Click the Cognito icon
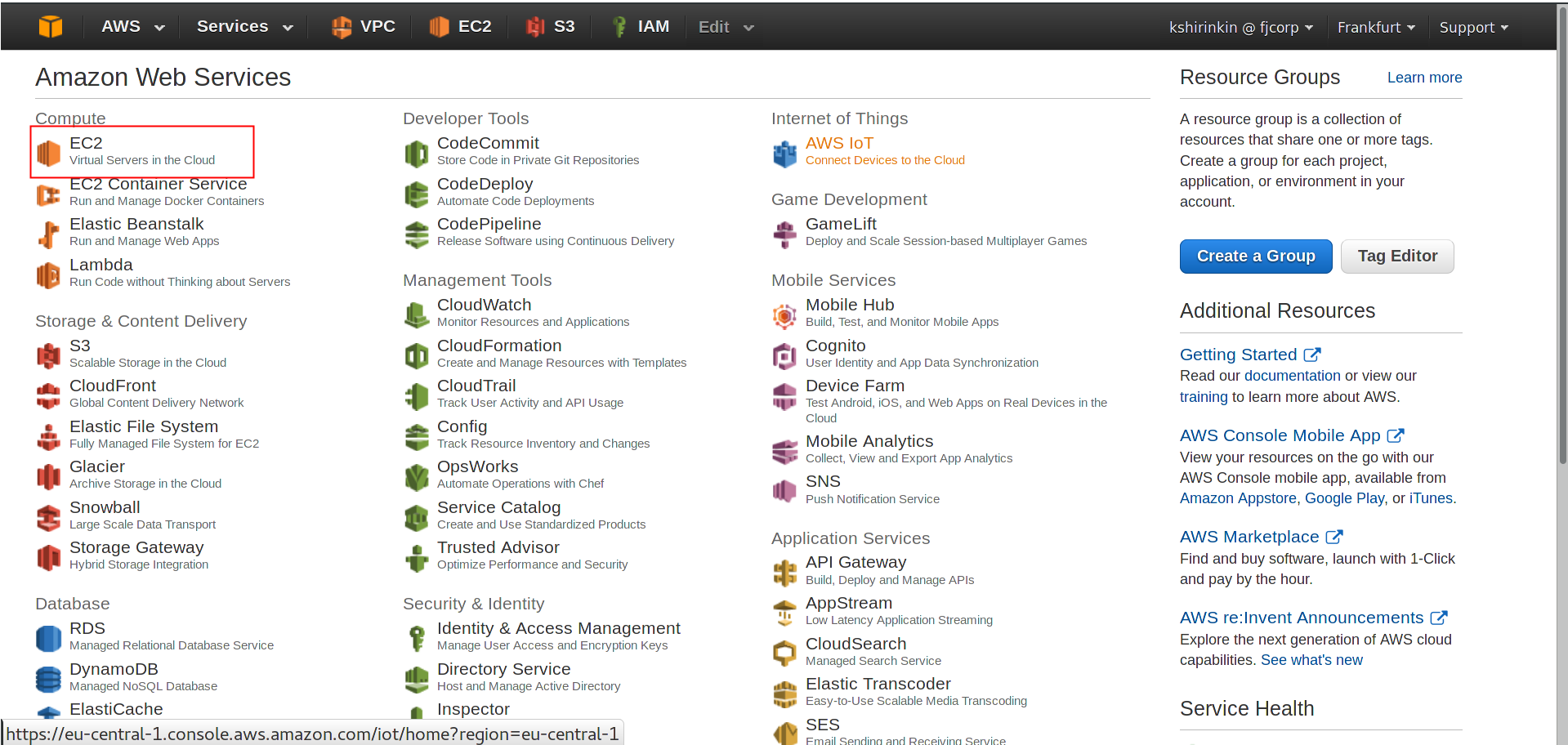The height and width of the screenshot is (745, 1568). click(785, 356)
